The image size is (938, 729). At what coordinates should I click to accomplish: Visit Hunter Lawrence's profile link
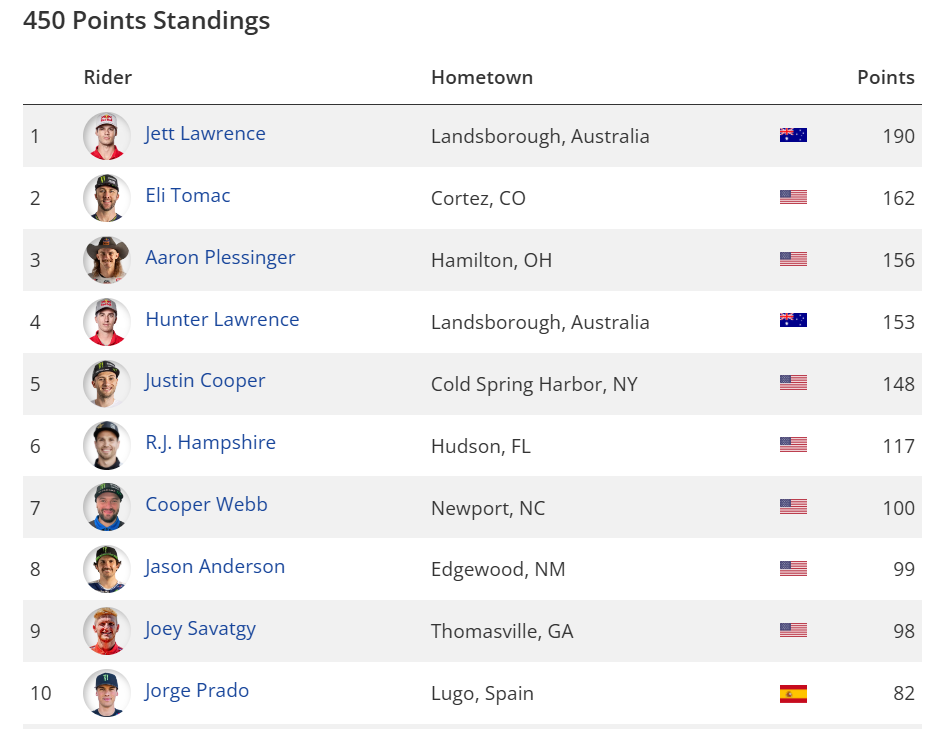[222, 320]
